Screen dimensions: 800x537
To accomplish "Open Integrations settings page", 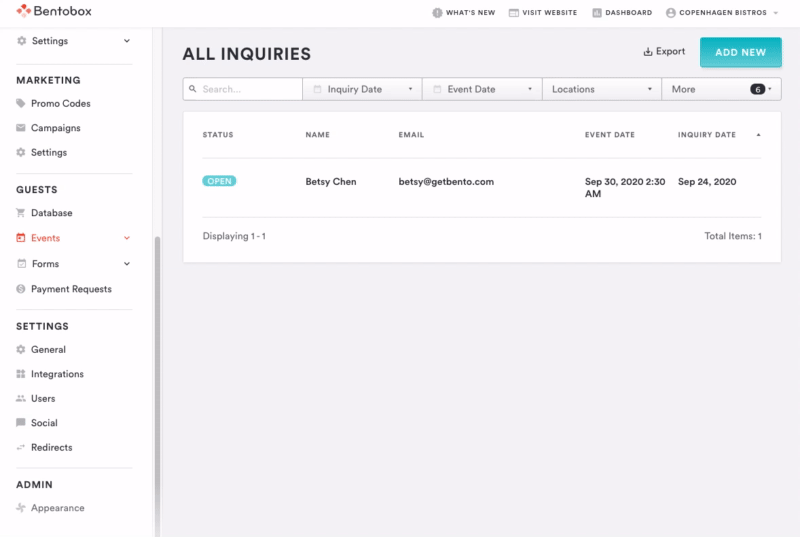I will [x=57, y=374].
